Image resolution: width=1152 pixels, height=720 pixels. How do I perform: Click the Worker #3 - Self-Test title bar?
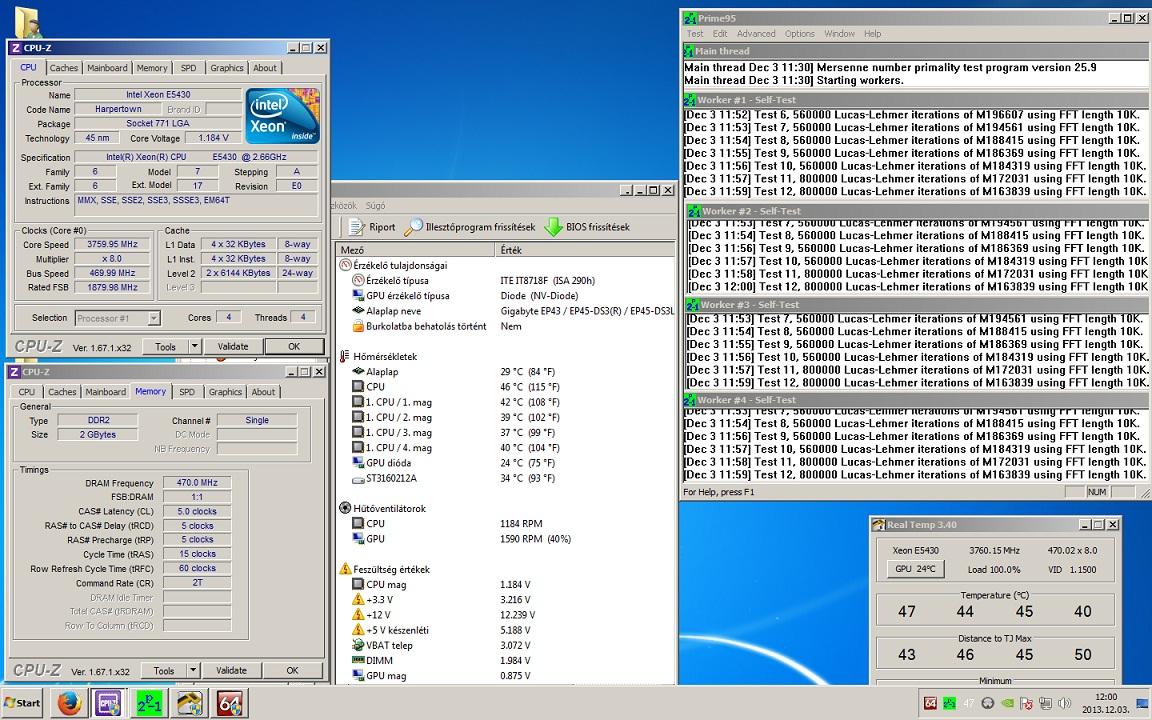click(918, 304)
